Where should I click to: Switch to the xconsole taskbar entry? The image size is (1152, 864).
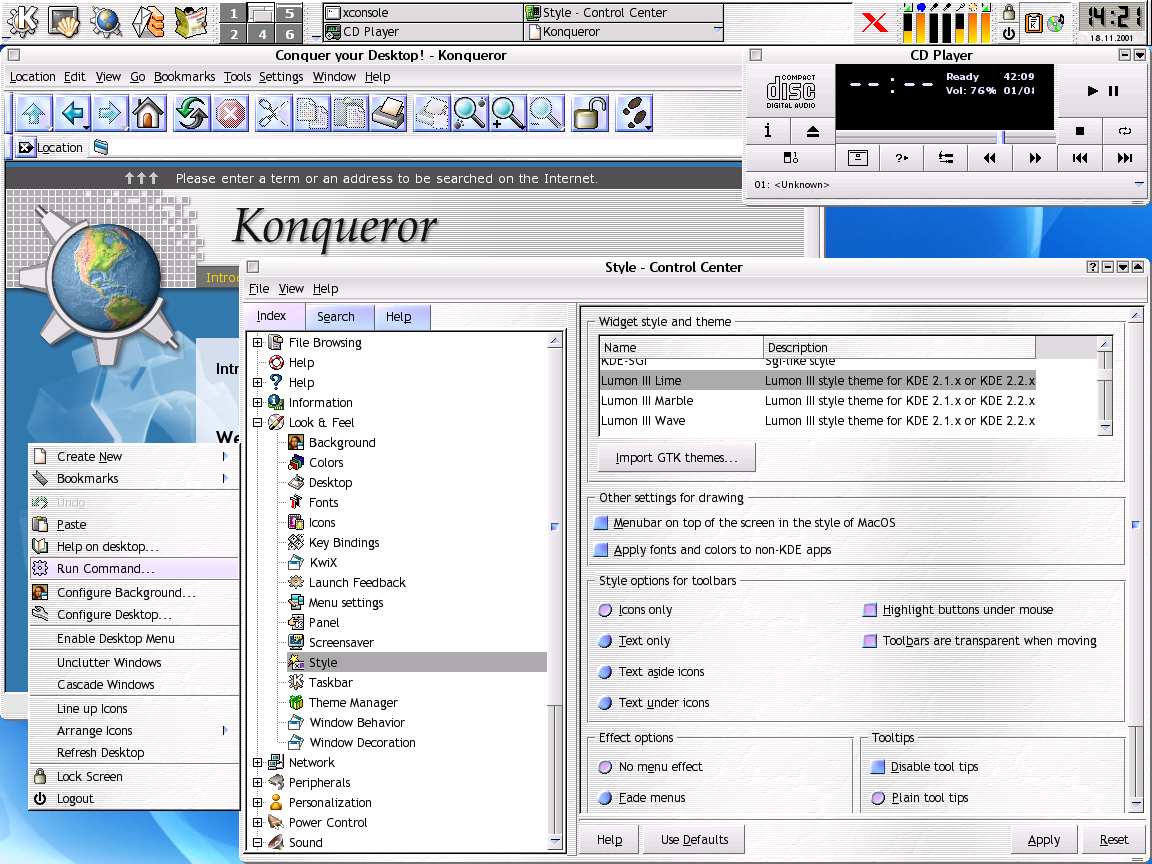[x=422, y=12]
